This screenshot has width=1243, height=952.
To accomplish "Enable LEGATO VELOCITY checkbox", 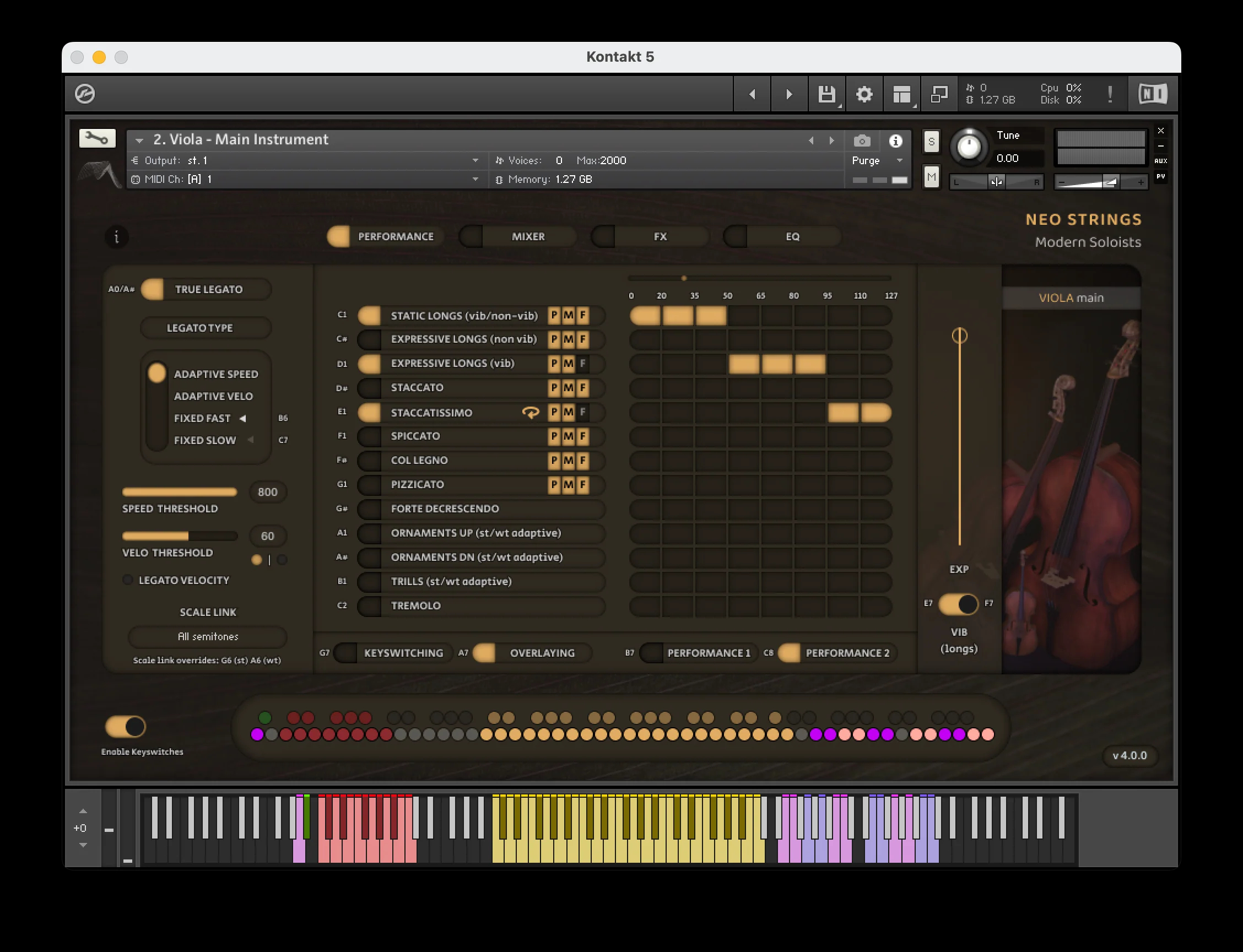I will point(127,580).
